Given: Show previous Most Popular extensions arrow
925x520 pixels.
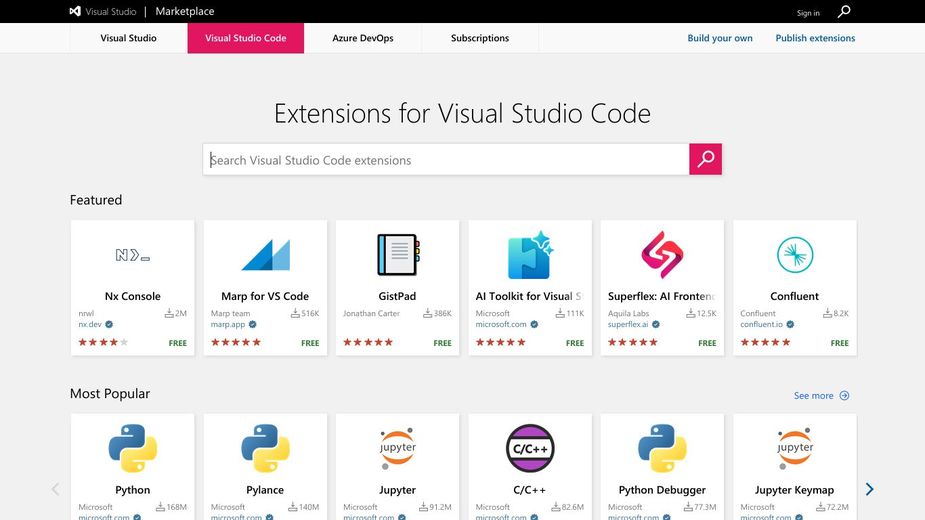Looking at the screenshot, I should (x=55, y=489).
